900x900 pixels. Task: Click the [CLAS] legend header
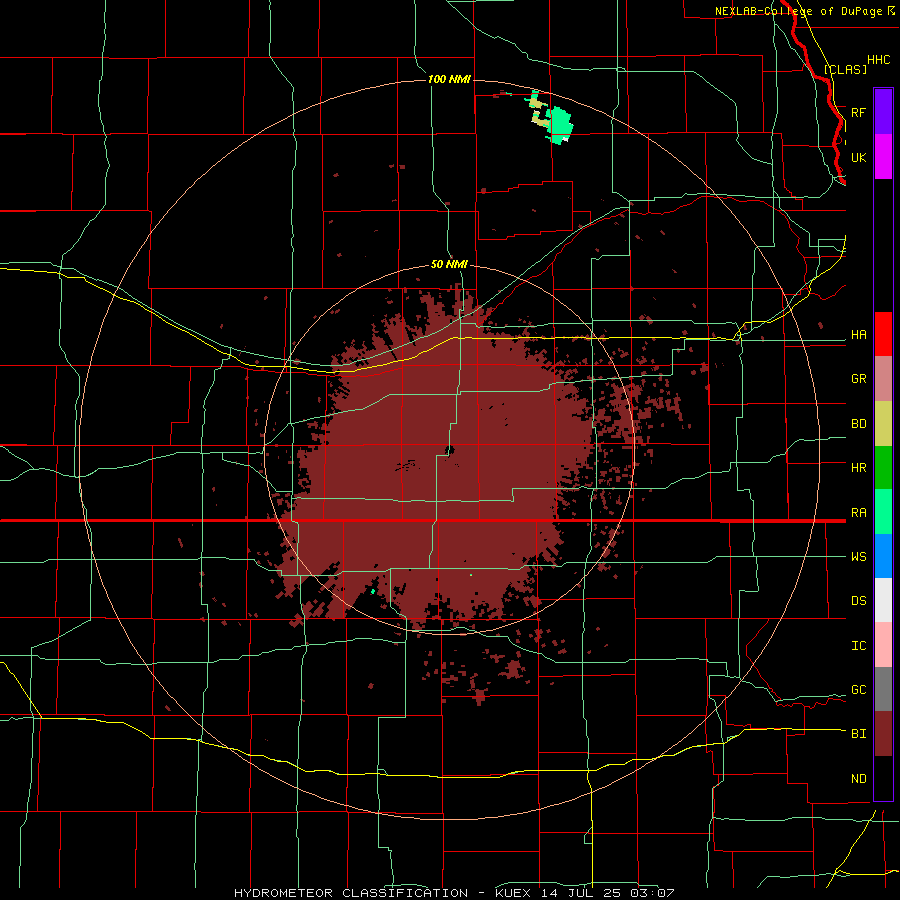pyautogui.click(x=845, y=69)
